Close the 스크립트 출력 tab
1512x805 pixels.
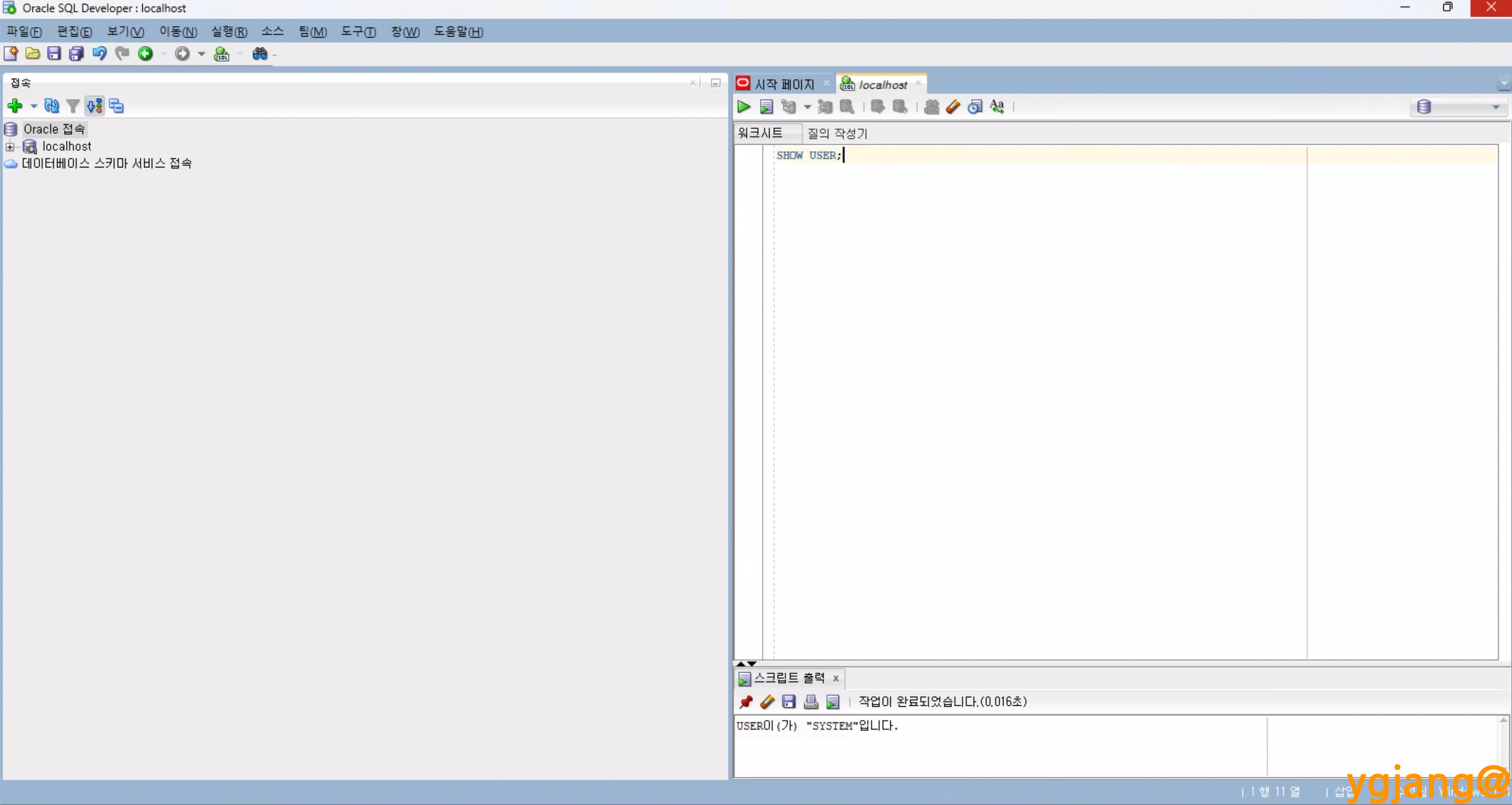836,679
